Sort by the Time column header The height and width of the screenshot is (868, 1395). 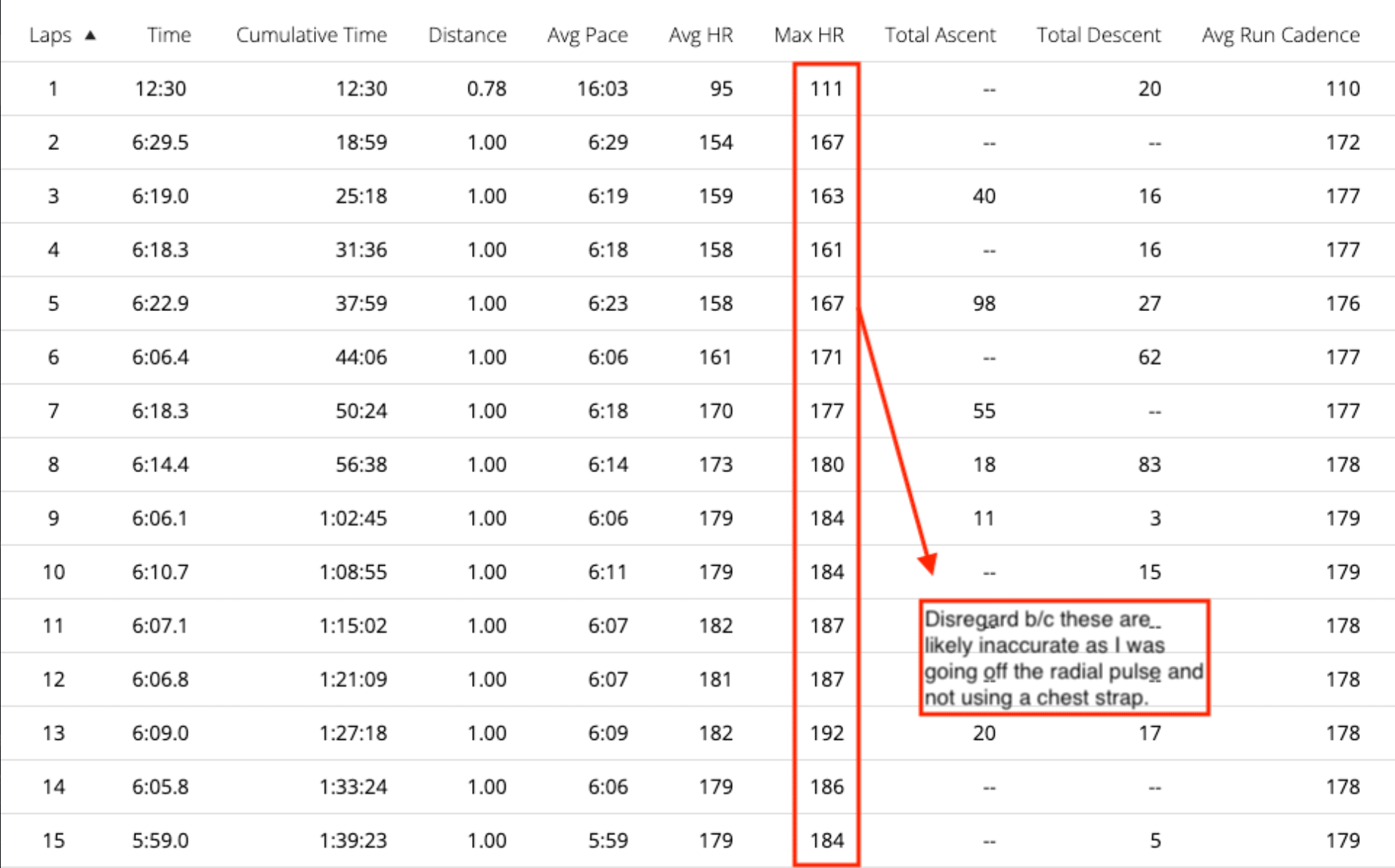[168, 34]
